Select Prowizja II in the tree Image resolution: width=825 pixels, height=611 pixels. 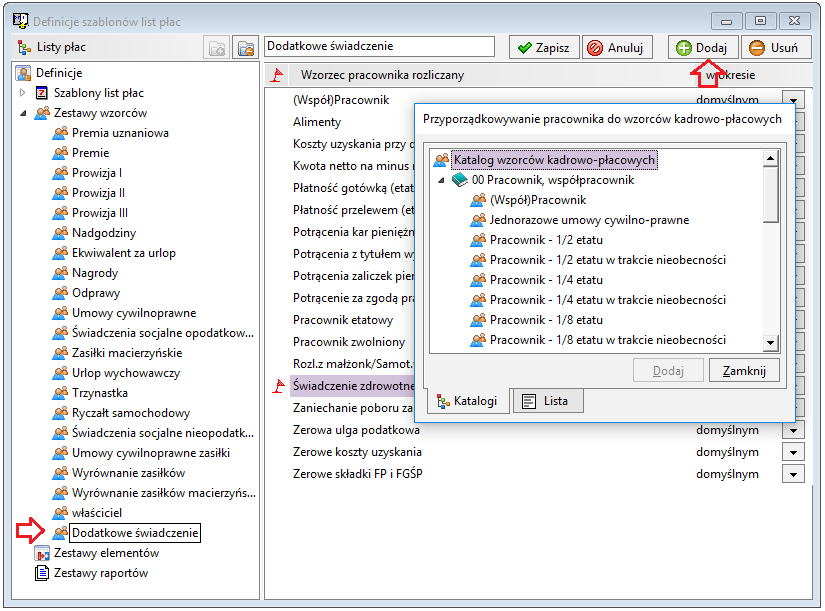coord(98,193)
